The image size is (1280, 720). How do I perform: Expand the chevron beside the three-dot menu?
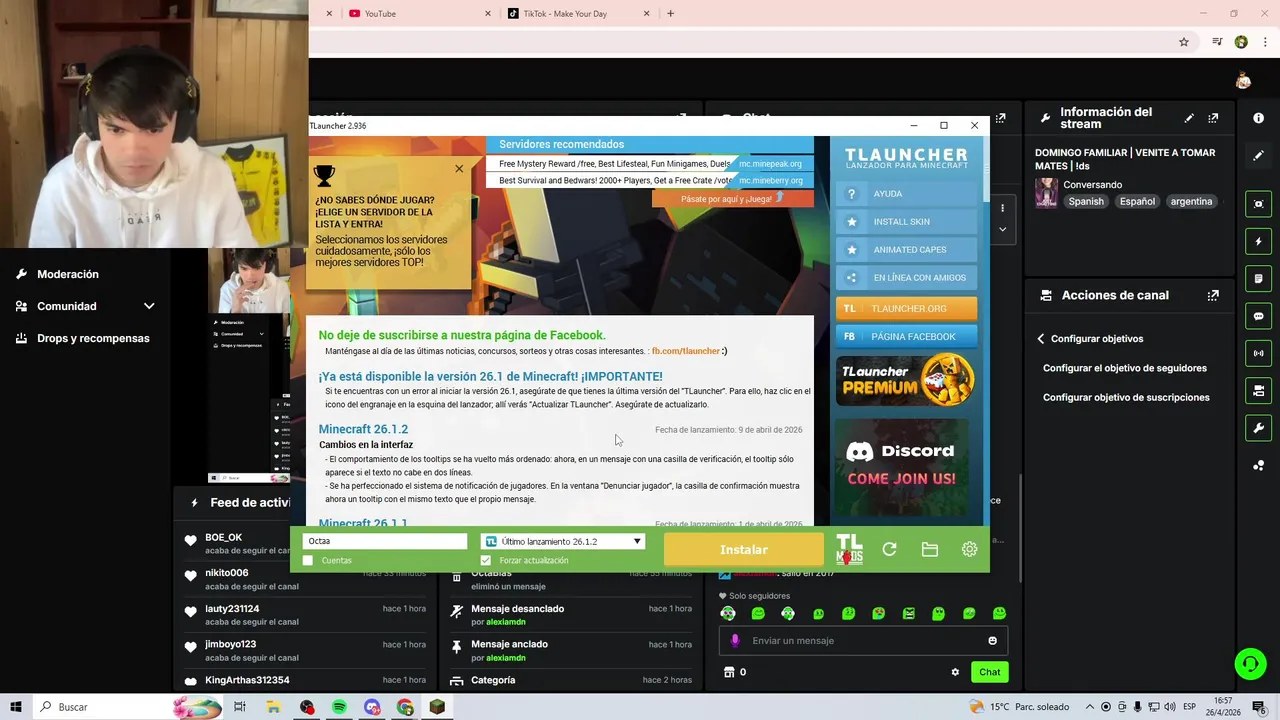click(1002, 229)
